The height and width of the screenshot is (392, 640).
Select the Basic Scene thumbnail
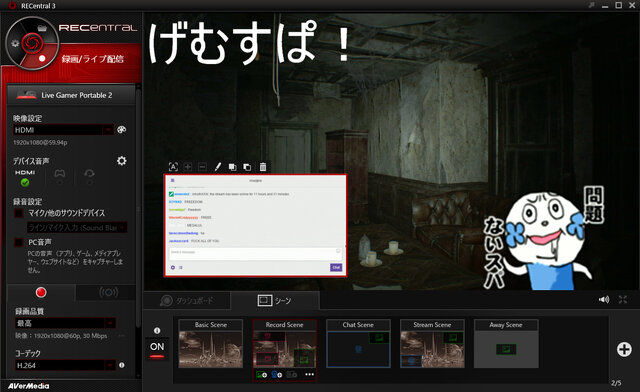[211, 344]
